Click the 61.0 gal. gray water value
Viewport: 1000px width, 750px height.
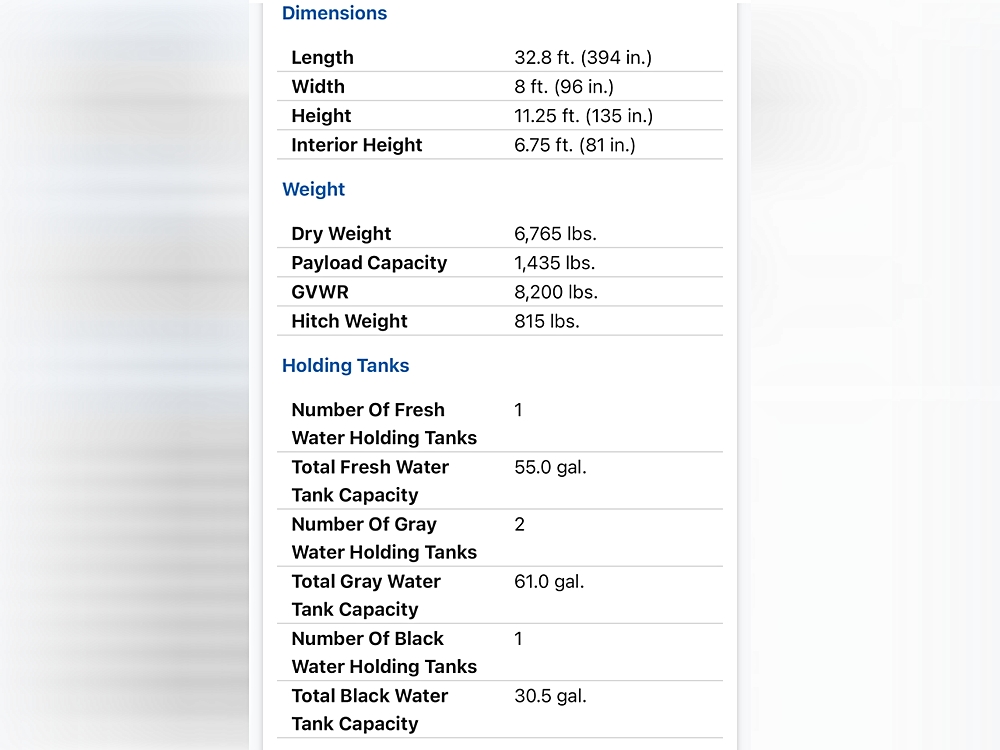coord(549,581)
